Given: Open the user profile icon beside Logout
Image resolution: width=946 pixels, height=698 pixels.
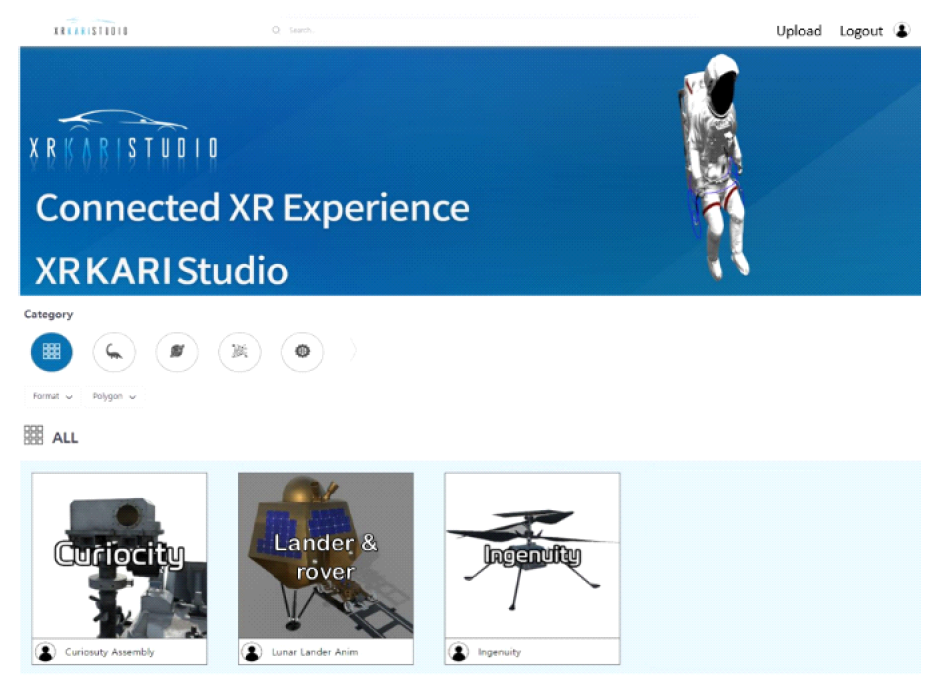Looking at the screenshot, I should 902,30.
